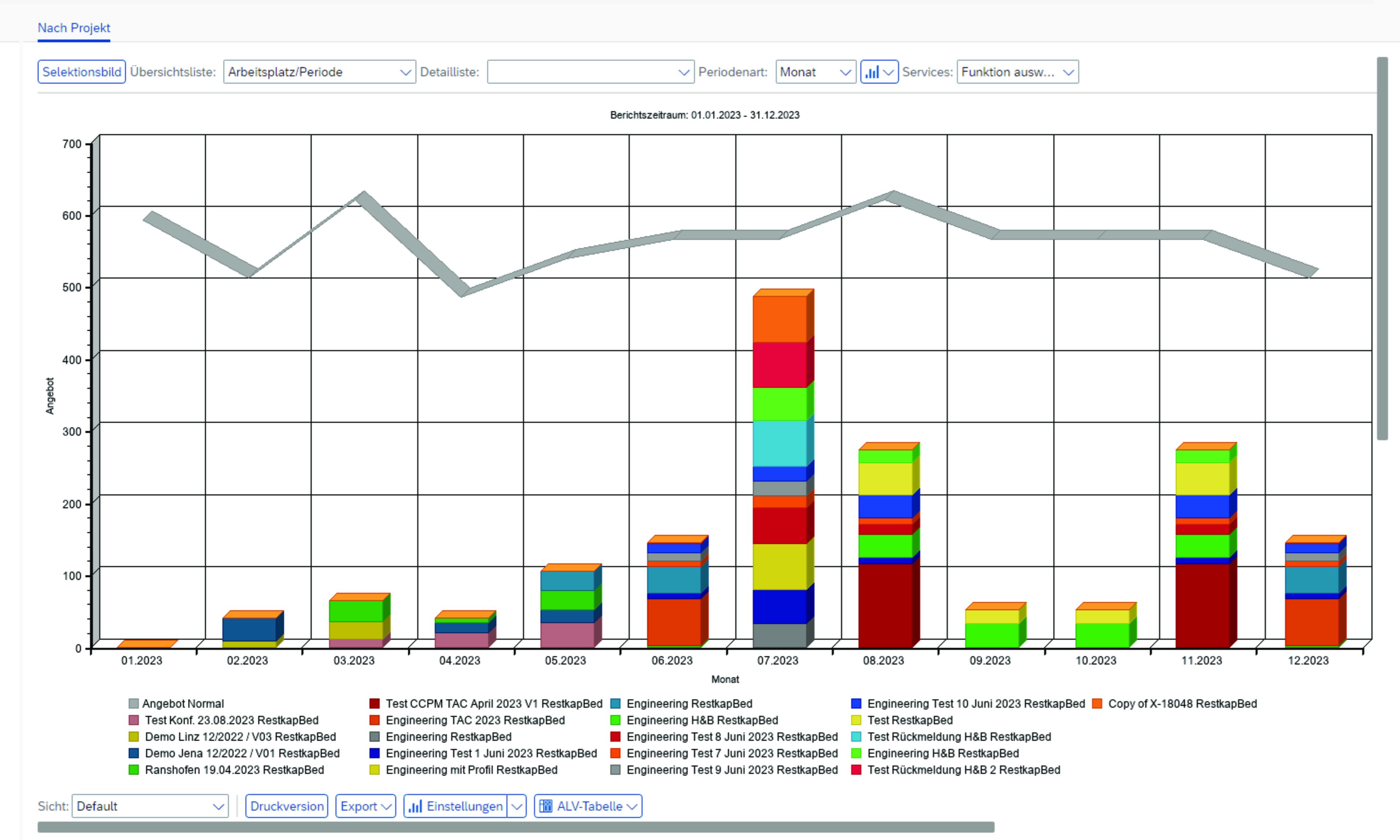Open the Export menu button
This screenshot has width=1400, height=840.
(x=366, y=806)
